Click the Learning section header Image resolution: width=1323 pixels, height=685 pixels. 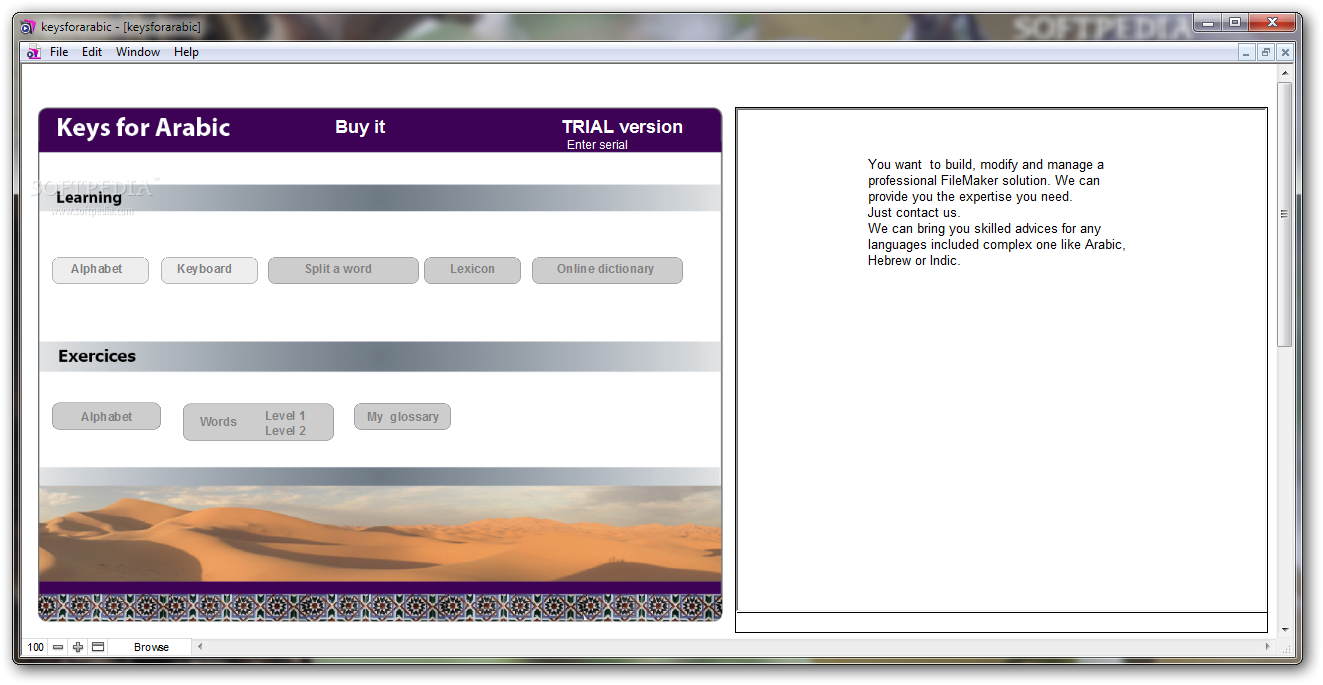[x=89, y=198]
